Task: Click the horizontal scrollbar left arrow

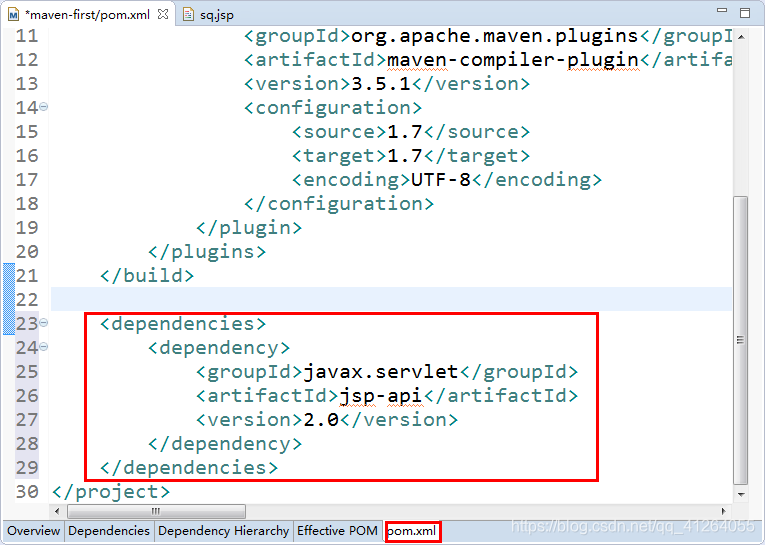Action: click(57, 511)
